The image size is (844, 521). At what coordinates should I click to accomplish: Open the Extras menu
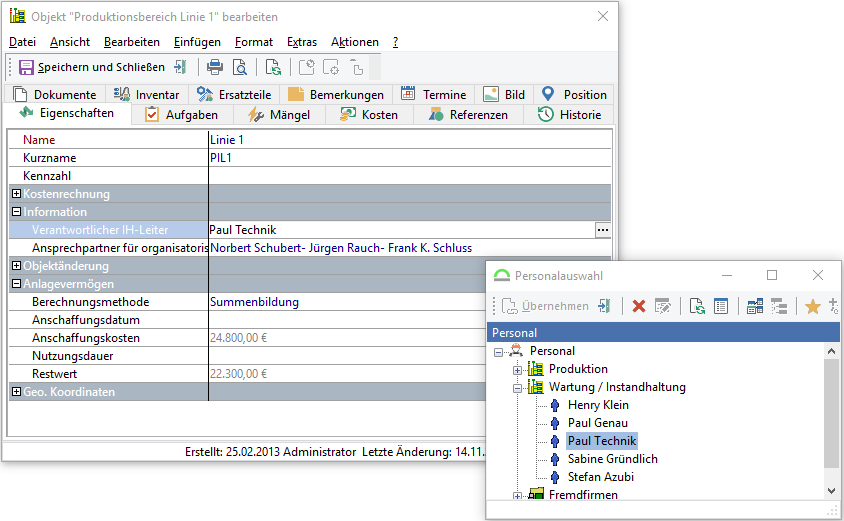click(x=302, y=42)
